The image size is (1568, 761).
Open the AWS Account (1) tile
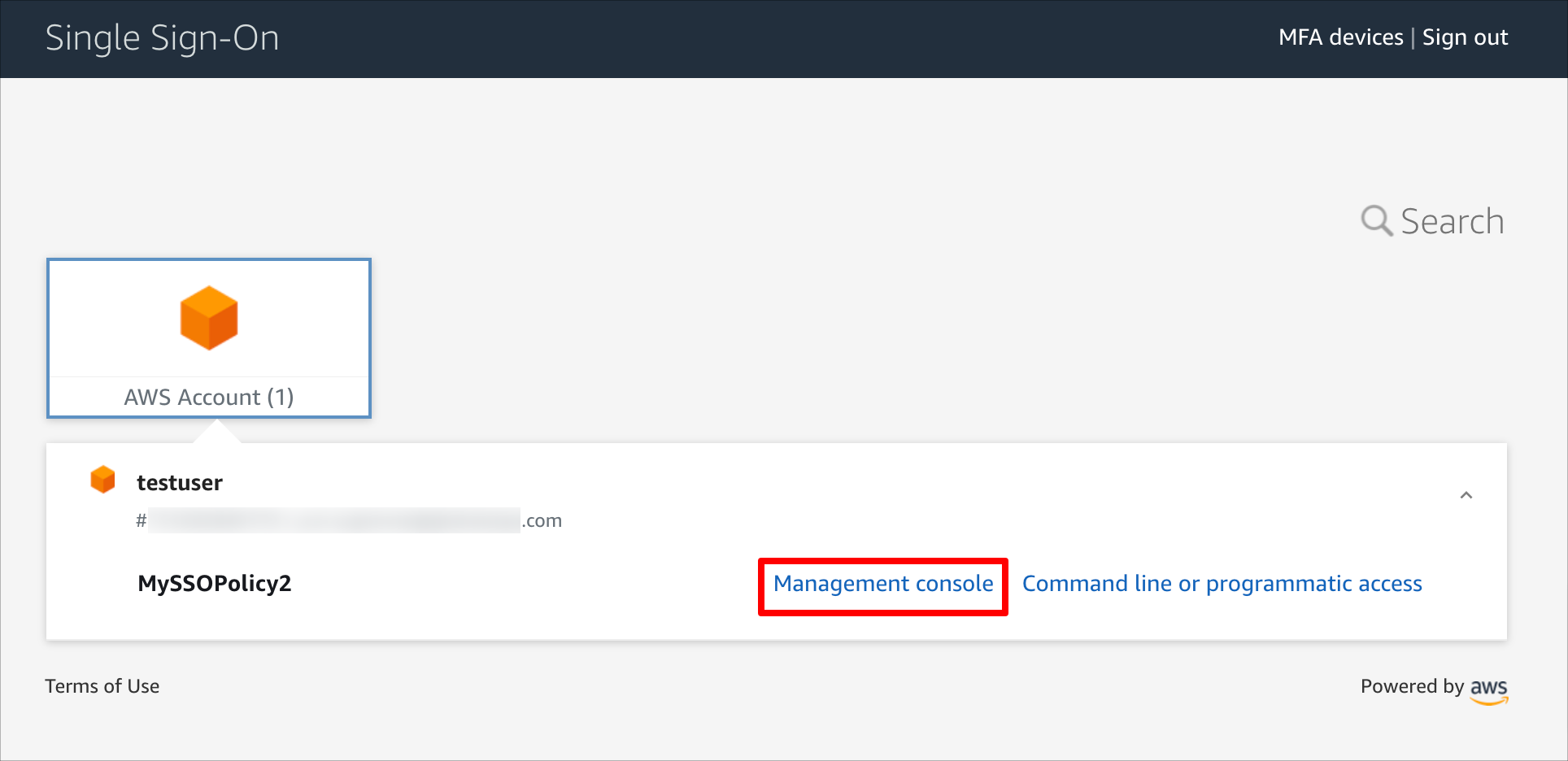pyautogui.click(x=209, y=338)
